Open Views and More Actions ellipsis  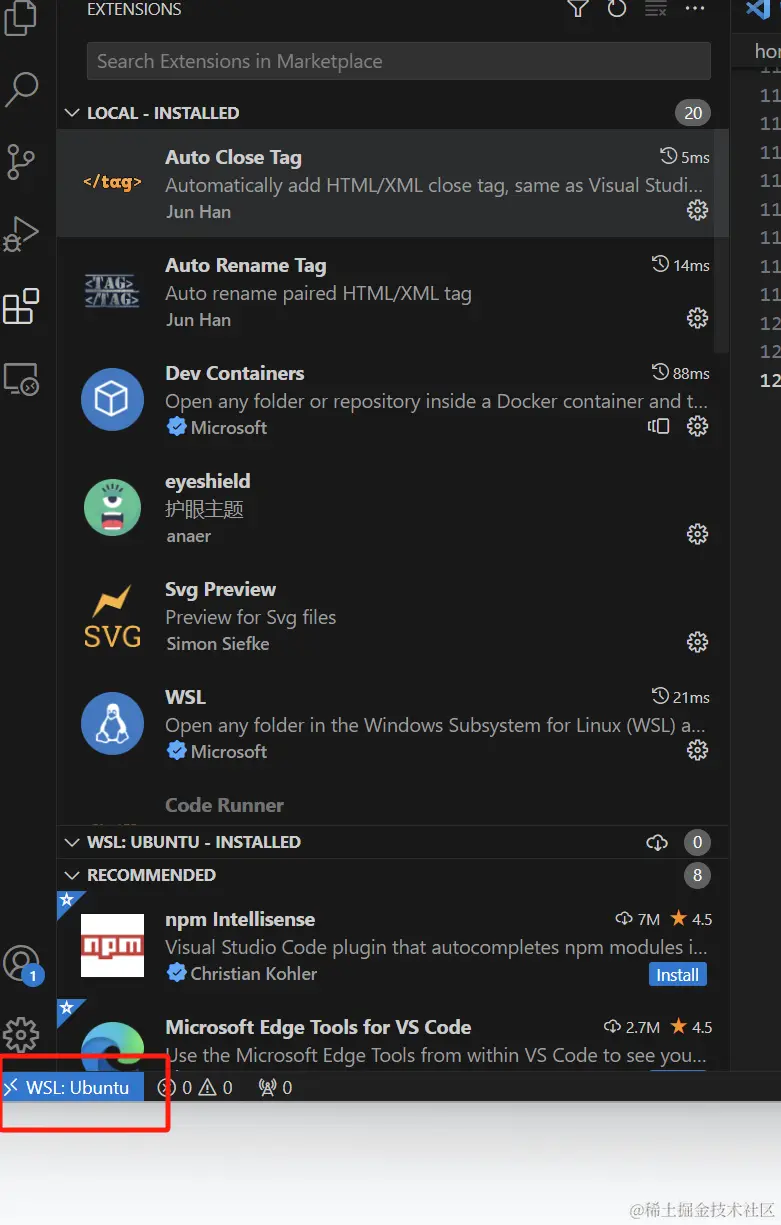(x=695, y=9)
